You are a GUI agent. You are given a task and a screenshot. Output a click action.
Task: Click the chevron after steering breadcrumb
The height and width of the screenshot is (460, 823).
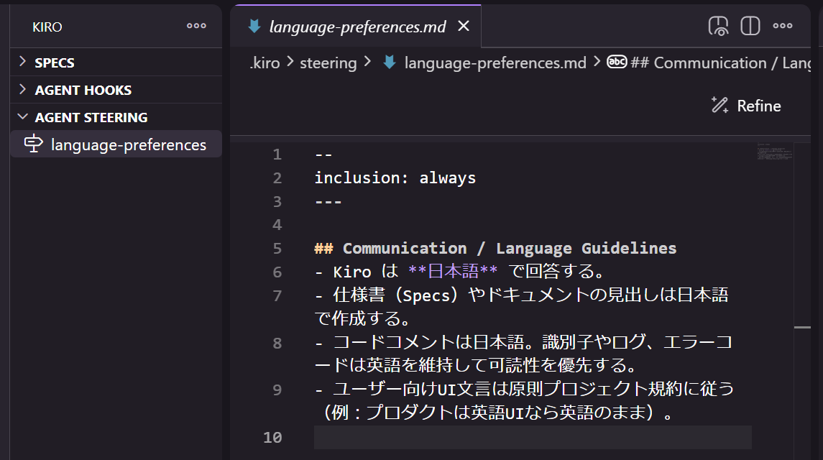coord(367,62)
